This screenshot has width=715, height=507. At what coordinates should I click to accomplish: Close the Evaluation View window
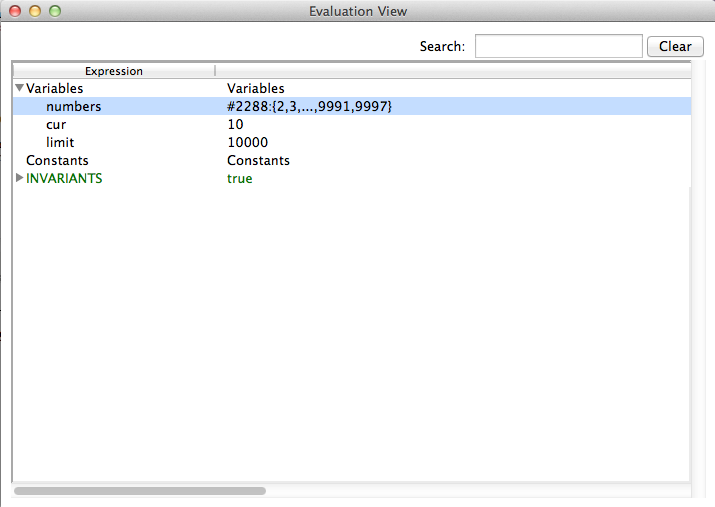[15, 12]
